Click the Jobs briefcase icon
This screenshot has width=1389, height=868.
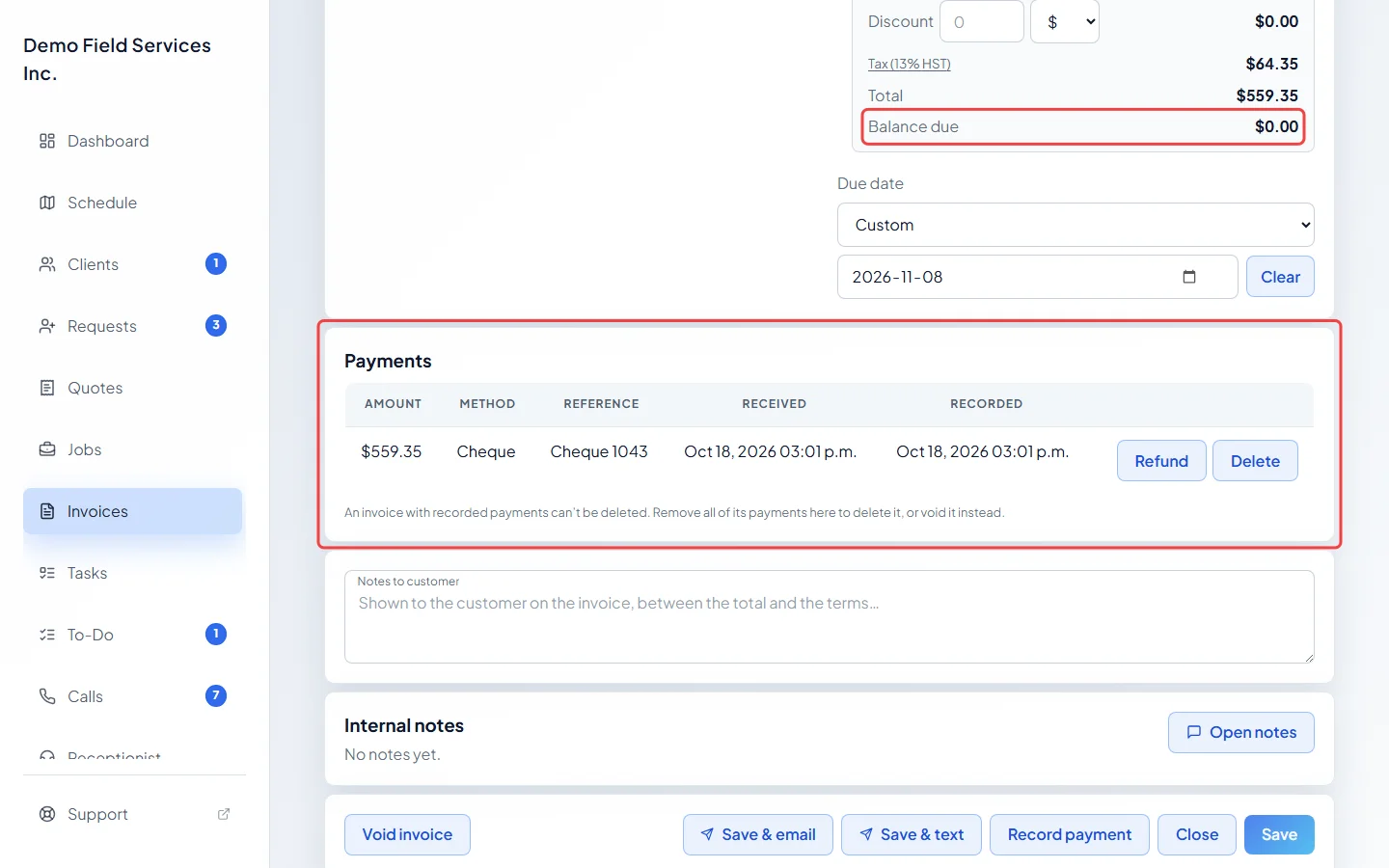pos(47,449)
